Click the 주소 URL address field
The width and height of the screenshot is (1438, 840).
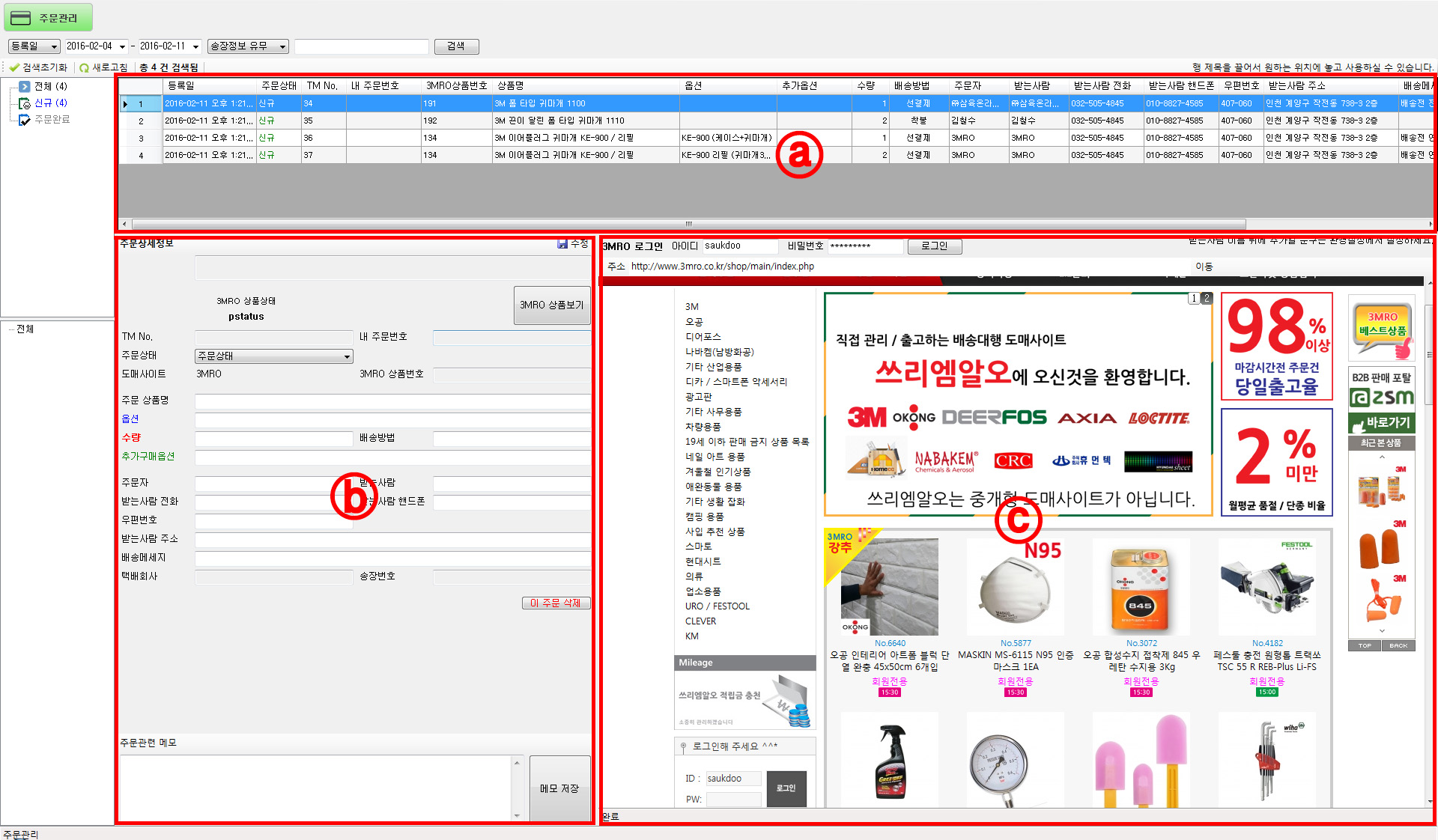(x=909, y=267)
